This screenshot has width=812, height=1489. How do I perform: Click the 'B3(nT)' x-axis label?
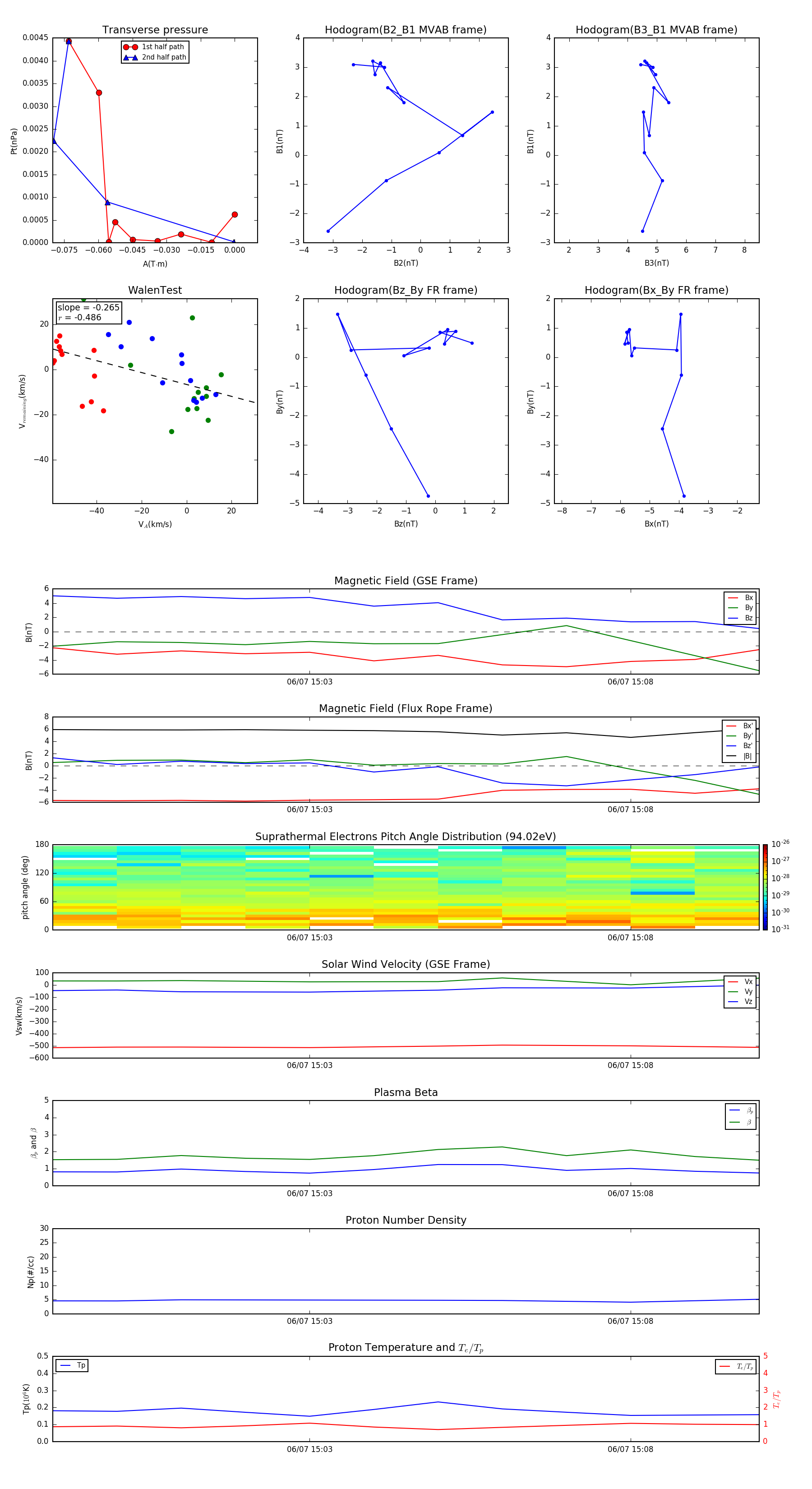[x=656, y=263]
